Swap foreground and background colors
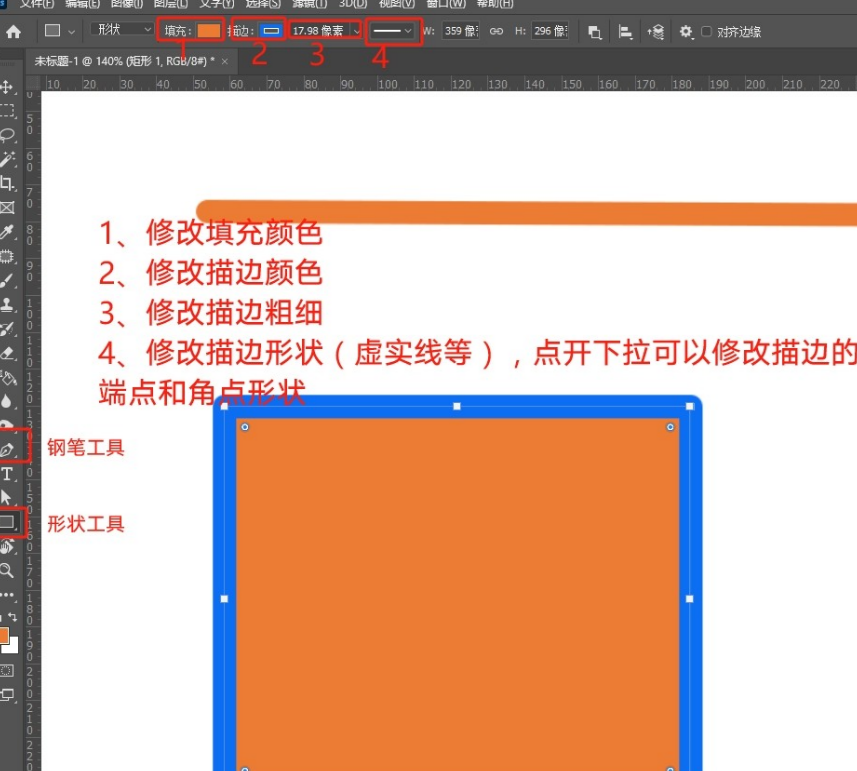 (x=13, y=617)
